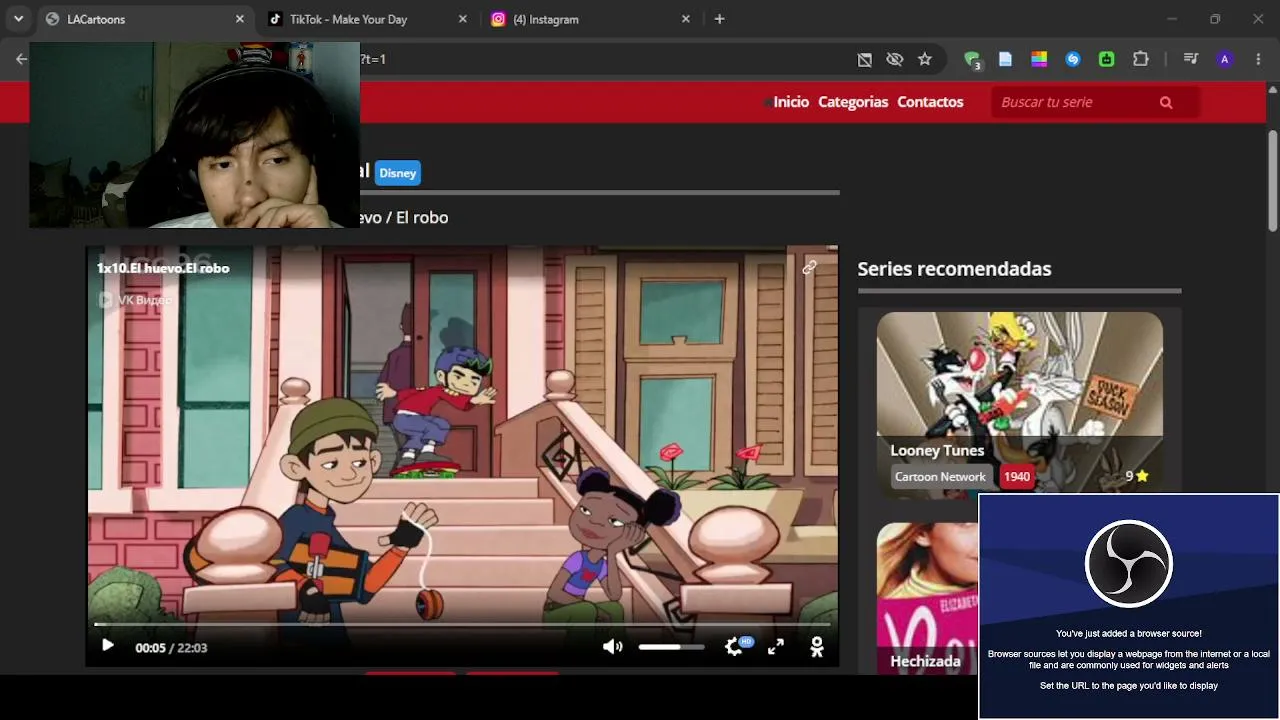The height and width of the screenshot is (720, 1280).
Task: Open the Categorias menu
Action: [853, 102]
